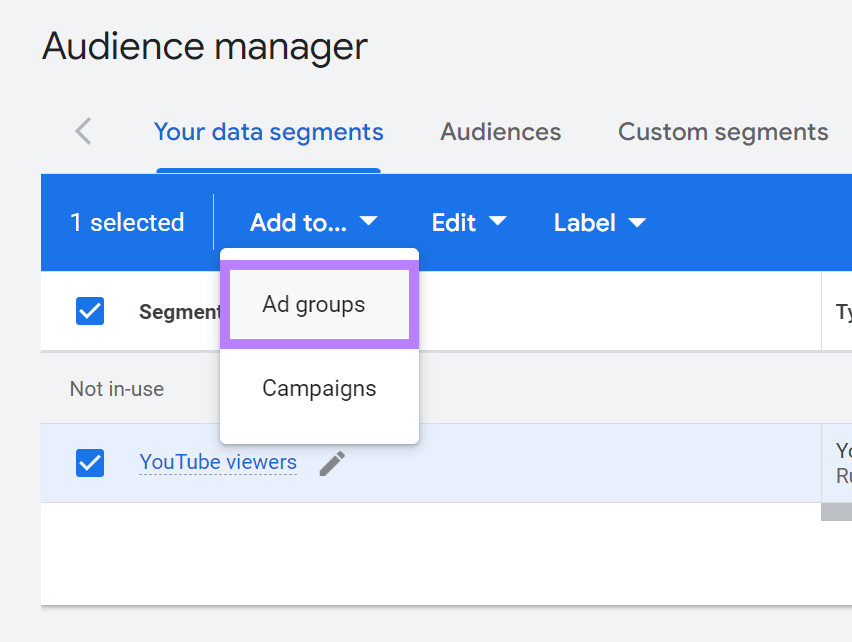852x642 pixels.
Task: Open the YouTube viewers segment link
Action: 218,462
